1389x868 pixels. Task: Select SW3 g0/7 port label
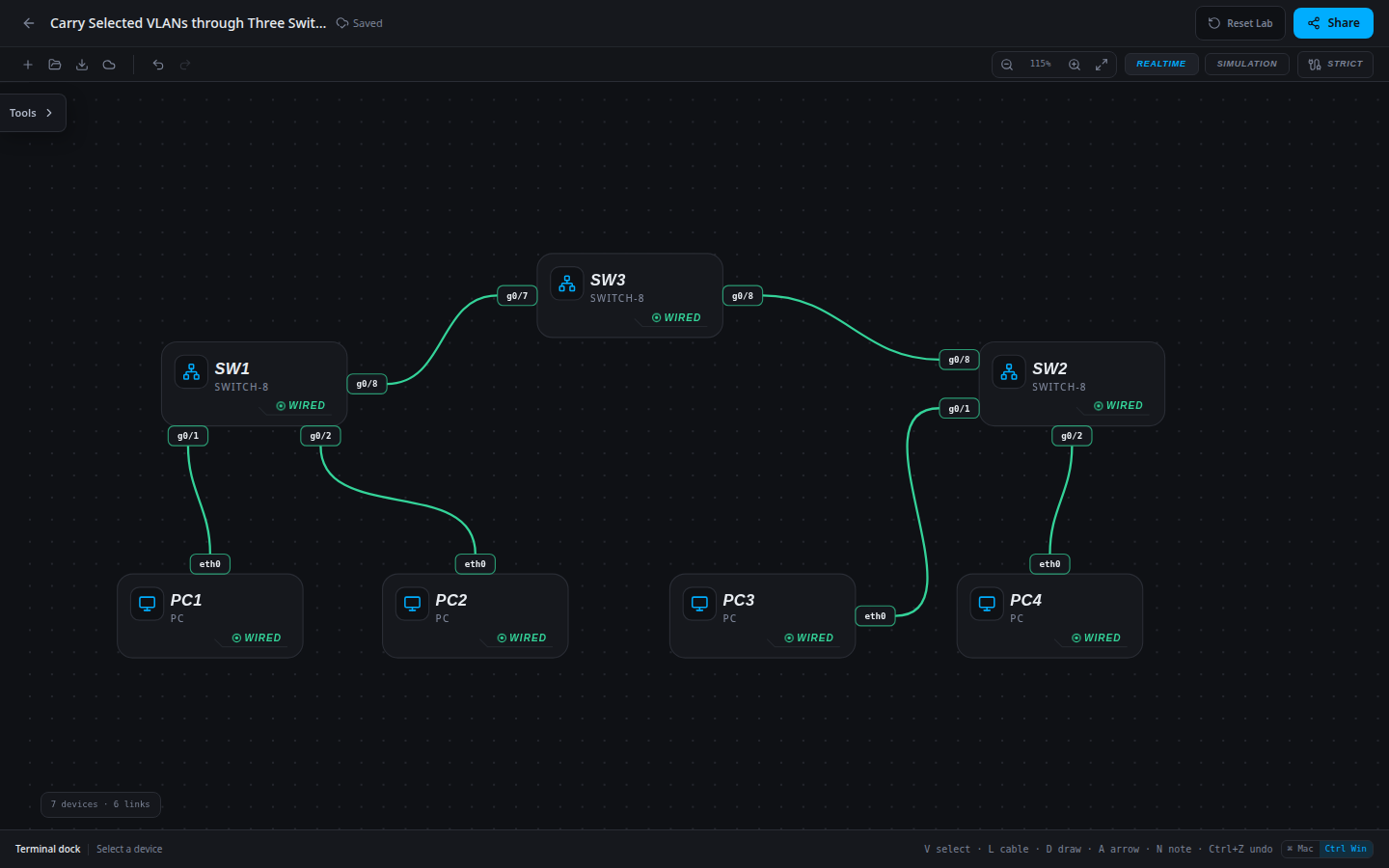point(517,296)
